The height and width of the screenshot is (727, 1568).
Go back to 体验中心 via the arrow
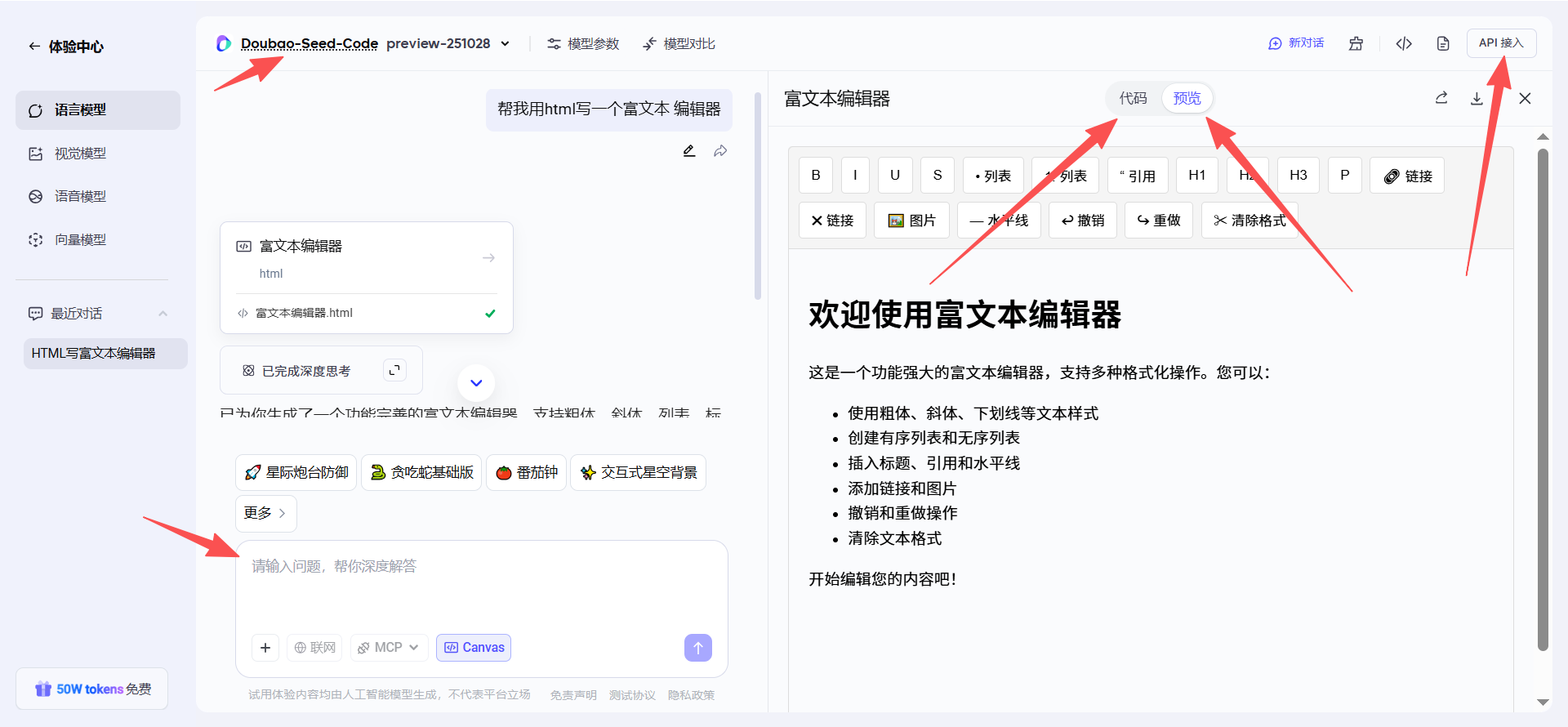(x=34, y=47)
